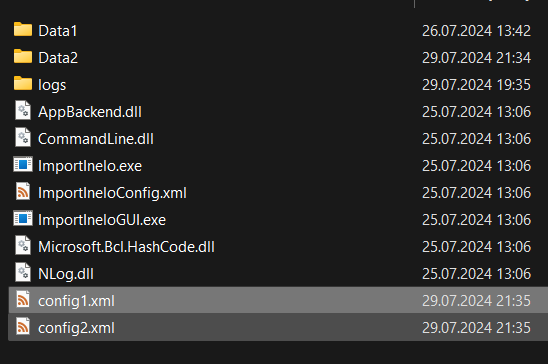The image size is (548, 364).
Task: Click the ImportInelo.exe application icon
Action: tap(23, 164)
